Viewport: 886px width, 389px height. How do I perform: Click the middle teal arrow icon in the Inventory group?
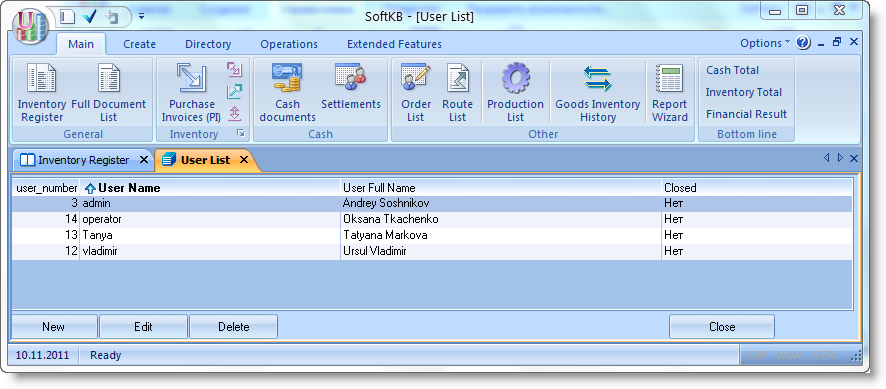click(234, 92)
